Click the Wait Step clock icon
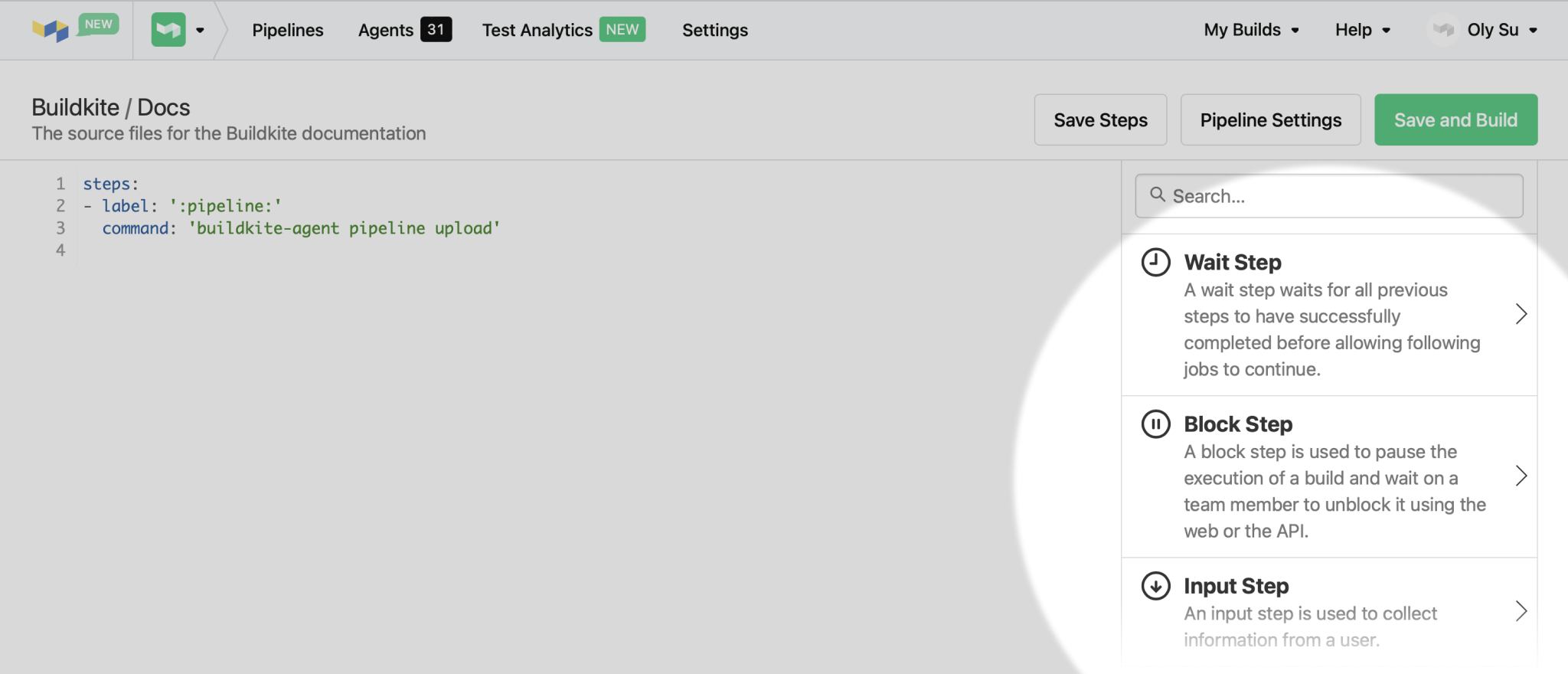Viewport: 1568px width, 674px height. pos(1155,262)
